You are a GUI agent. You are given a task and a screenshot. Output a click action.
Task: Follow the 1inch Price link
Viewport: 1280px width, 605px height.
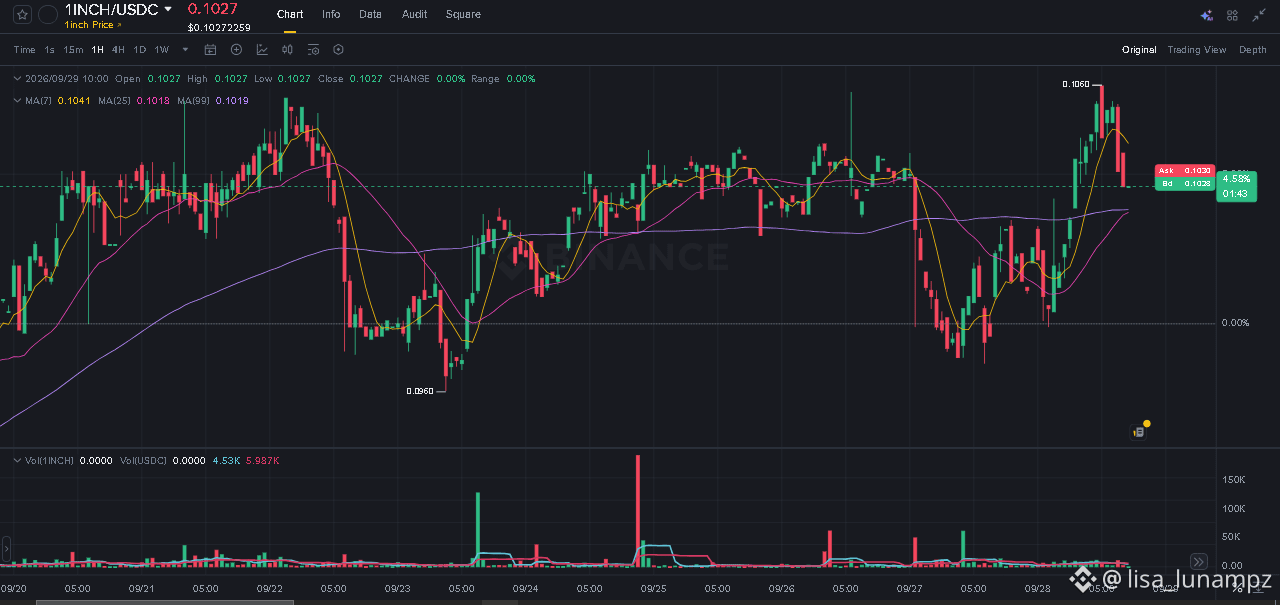(x=92, y=25)
